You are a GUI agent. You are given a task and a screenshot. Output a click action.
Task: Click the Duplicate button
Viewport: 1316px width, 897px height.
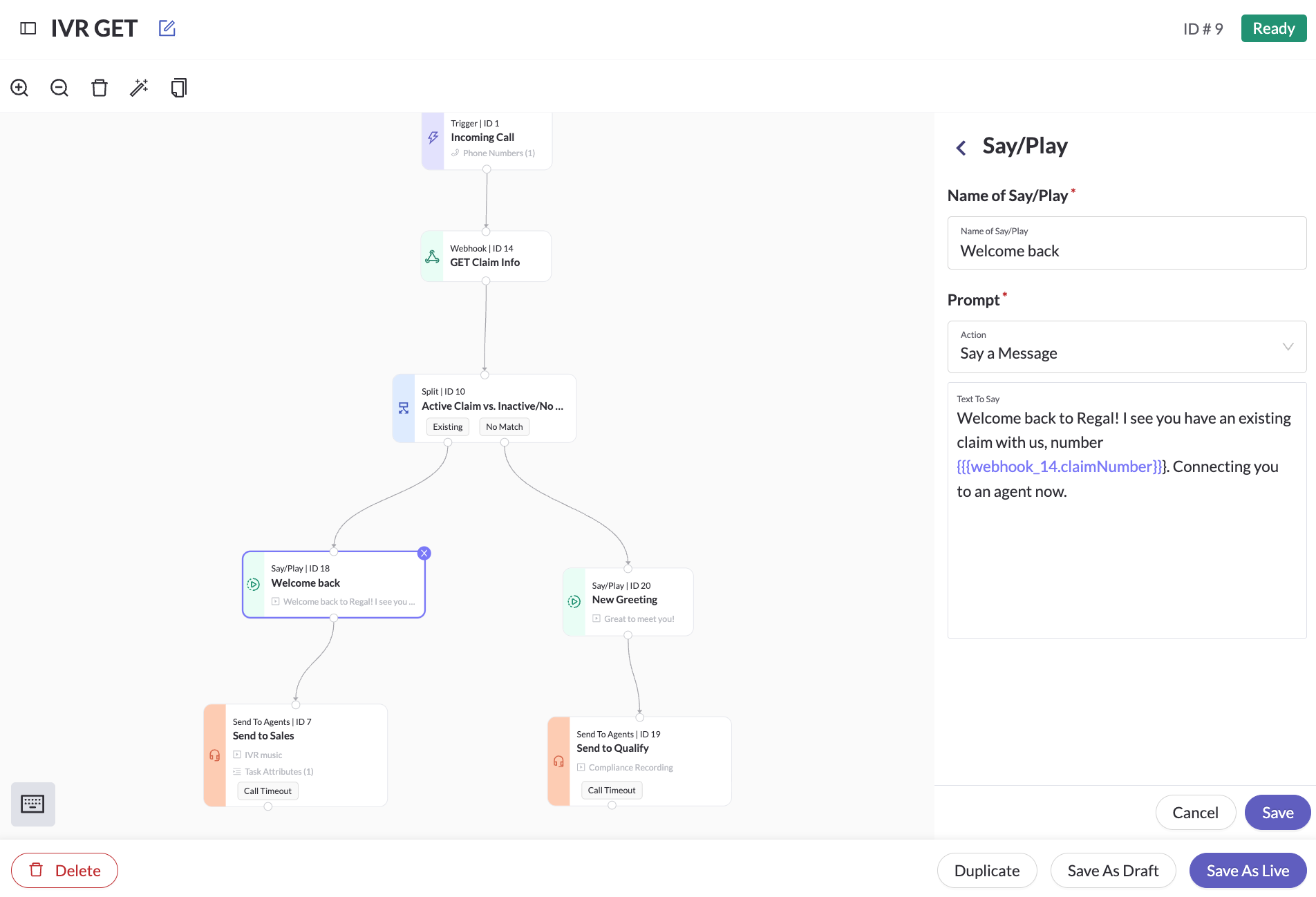986,871
